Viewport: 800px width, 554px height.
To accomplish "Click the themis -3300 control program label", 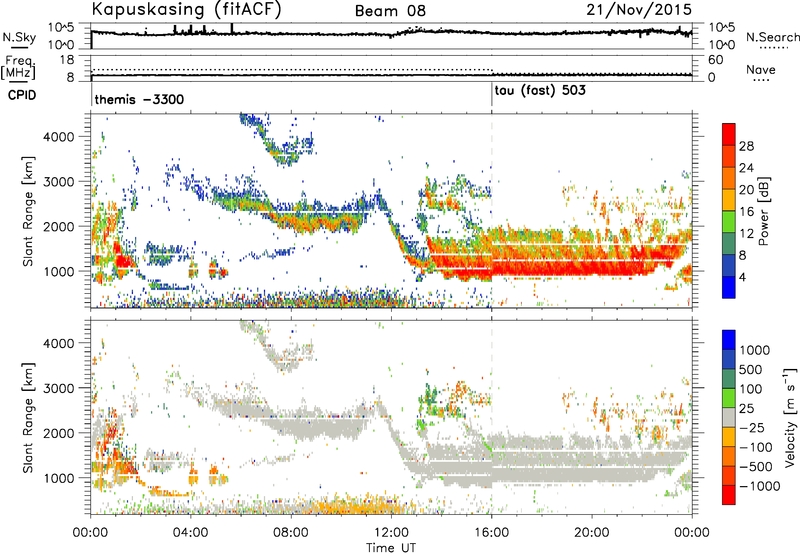I will tap(139, 99).
